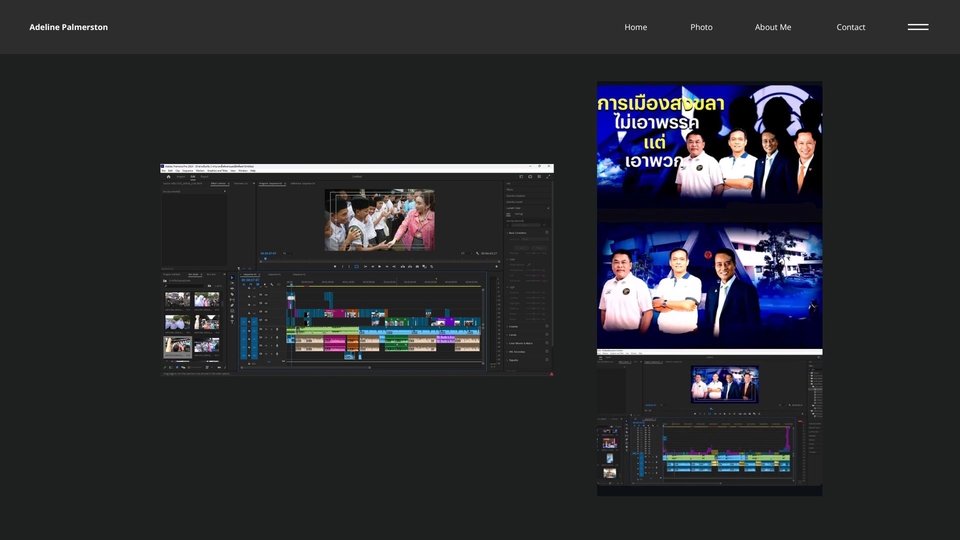
Task: Click the Adeline Palmerston site title
Action: (x=69, y=27)
